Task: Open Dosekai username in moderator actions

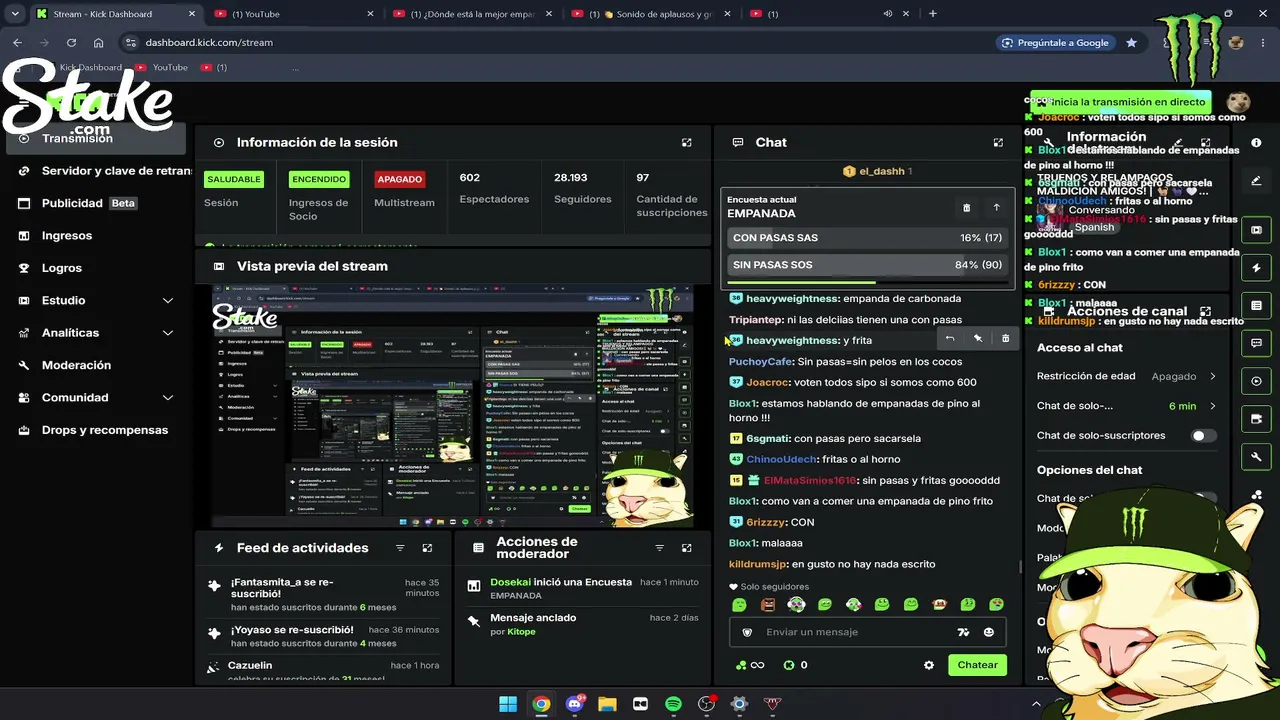Action: 510,582
